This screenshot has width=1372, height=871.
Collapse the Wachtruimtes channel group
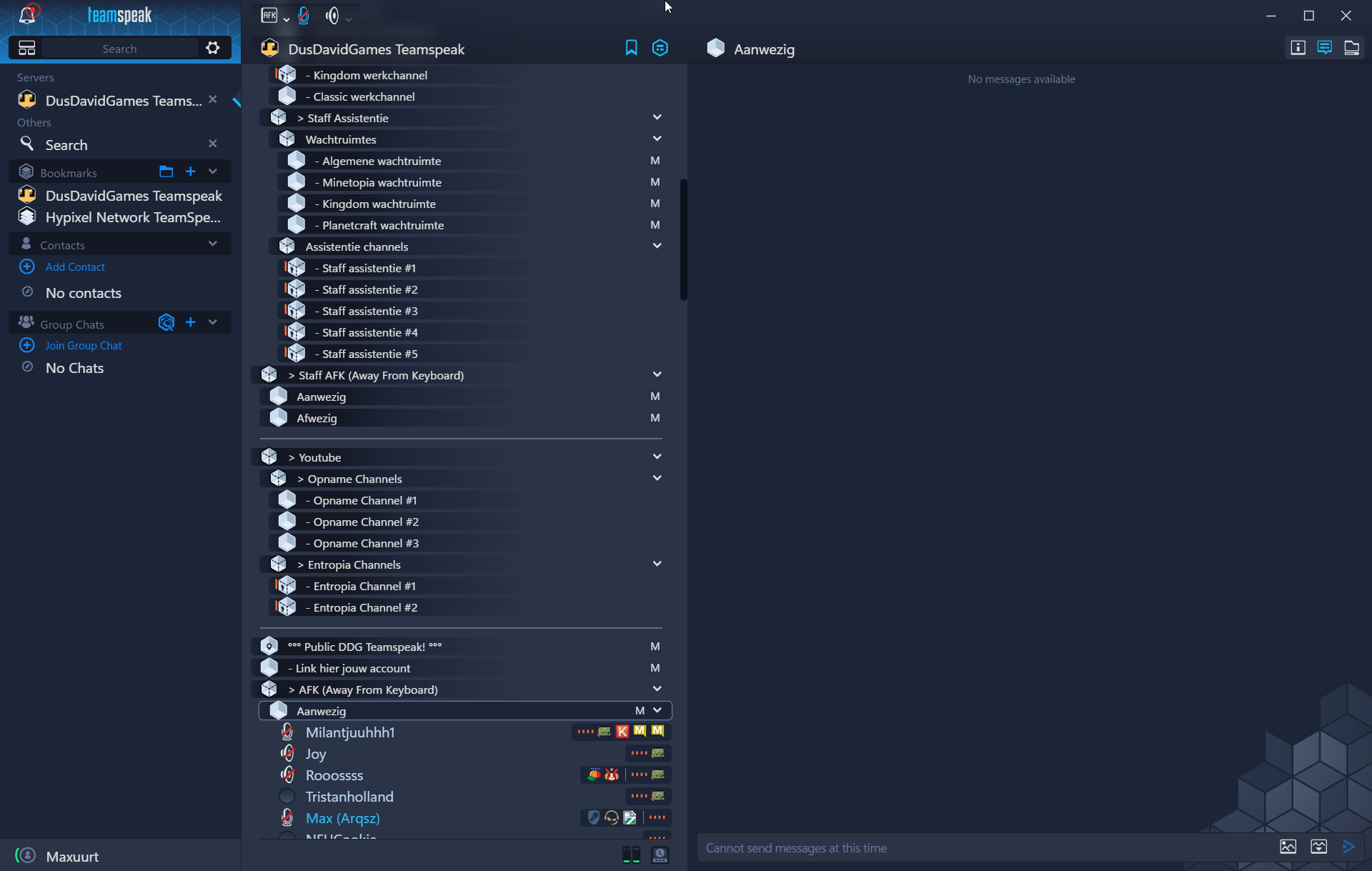(x=657, y=139)
